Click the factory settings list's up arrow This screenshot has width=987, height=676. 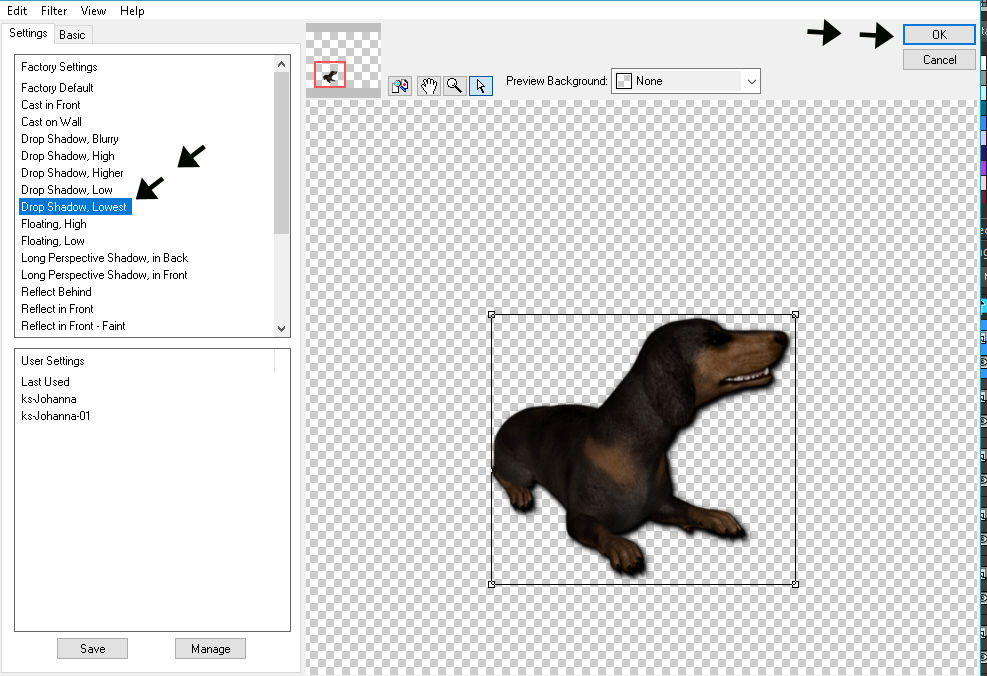(281, 64)
